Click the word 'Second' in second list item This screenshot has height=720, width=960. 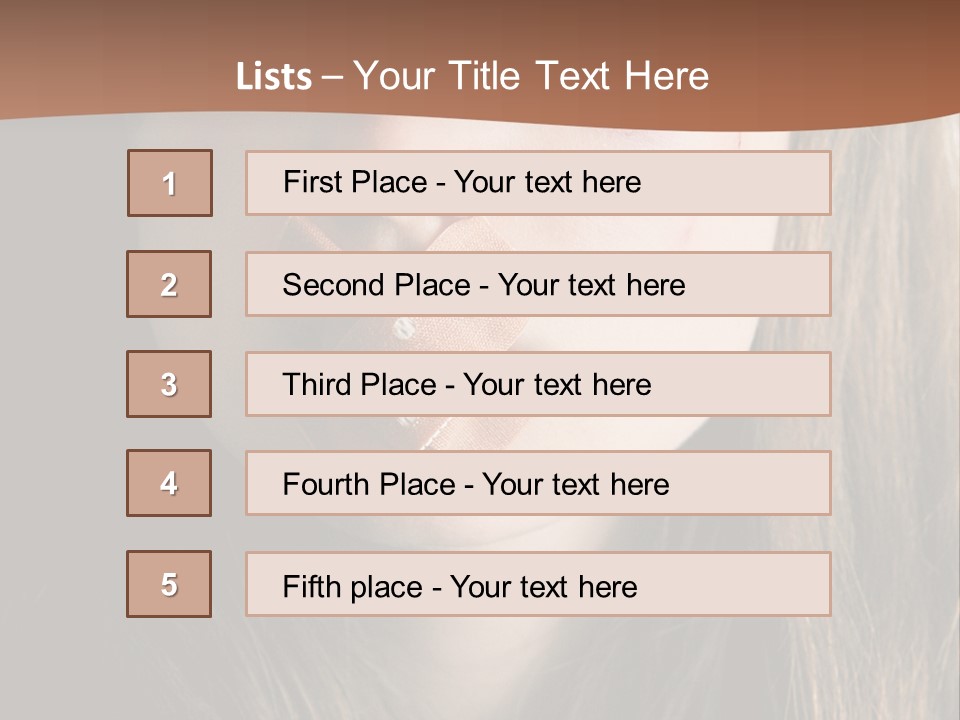coord(333,285)
